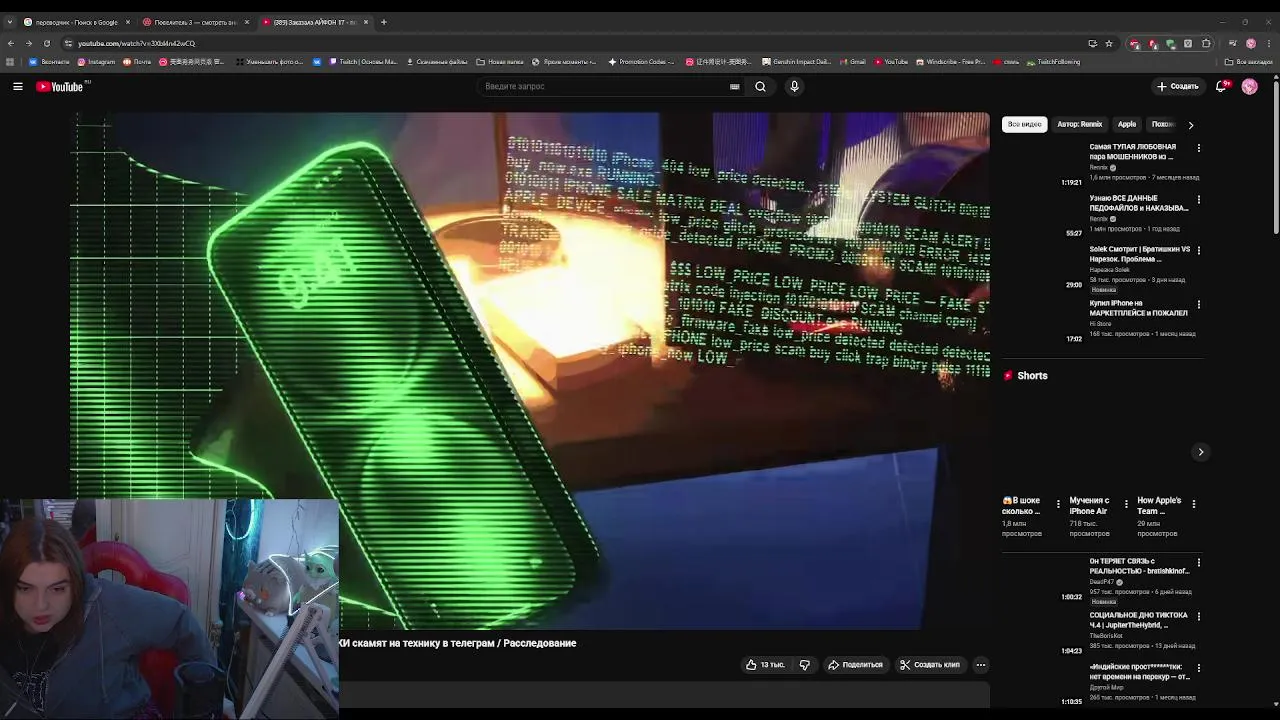Open the 'Вконтакте' bookmark
The image size is (1280, 720).
pyautogui.click(x=49, y=62)
